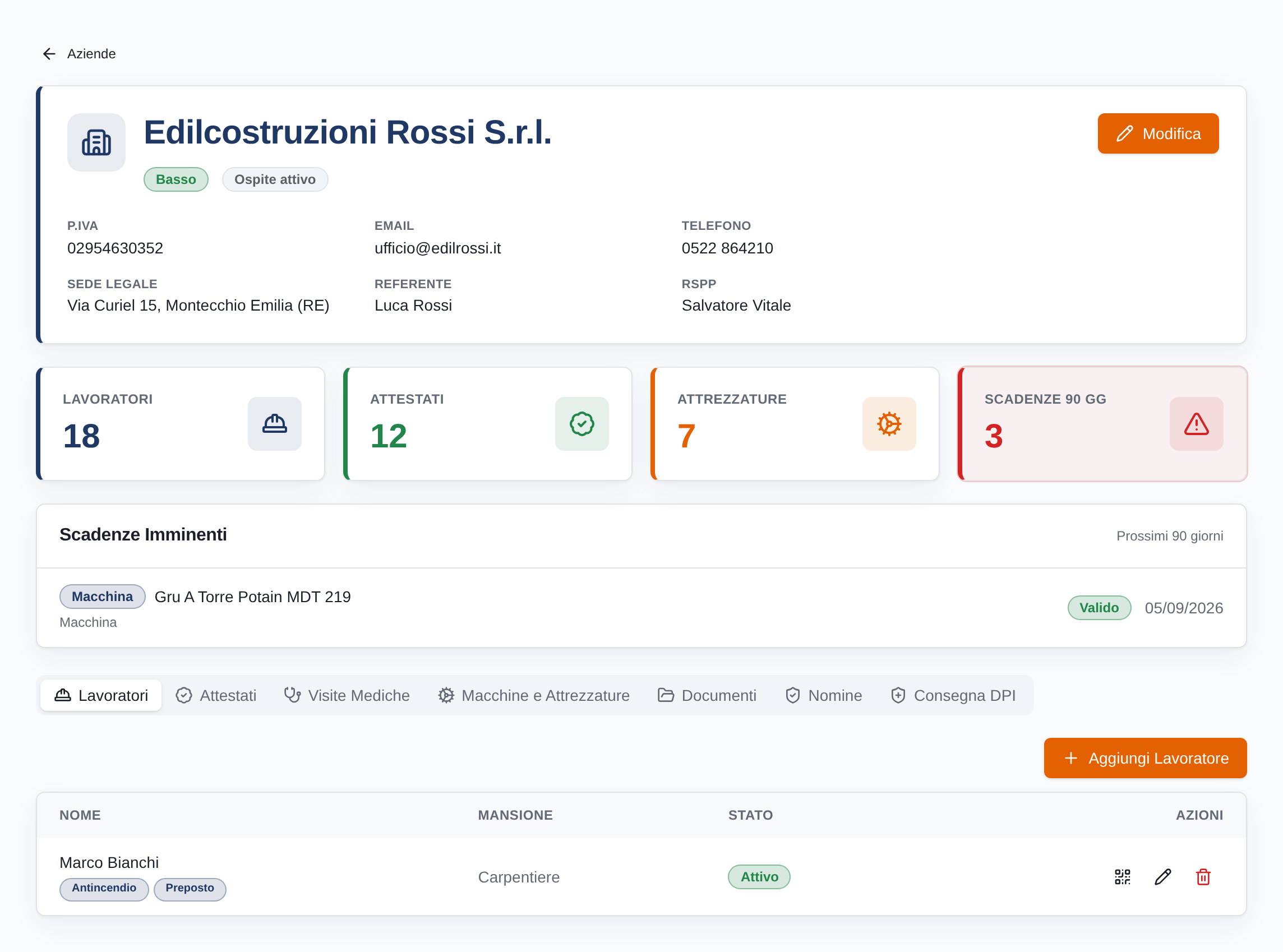Open the Visite Mediche tab
This screenshot has width=1283, height=952.
pyautogui.click(x=347, y=695)
